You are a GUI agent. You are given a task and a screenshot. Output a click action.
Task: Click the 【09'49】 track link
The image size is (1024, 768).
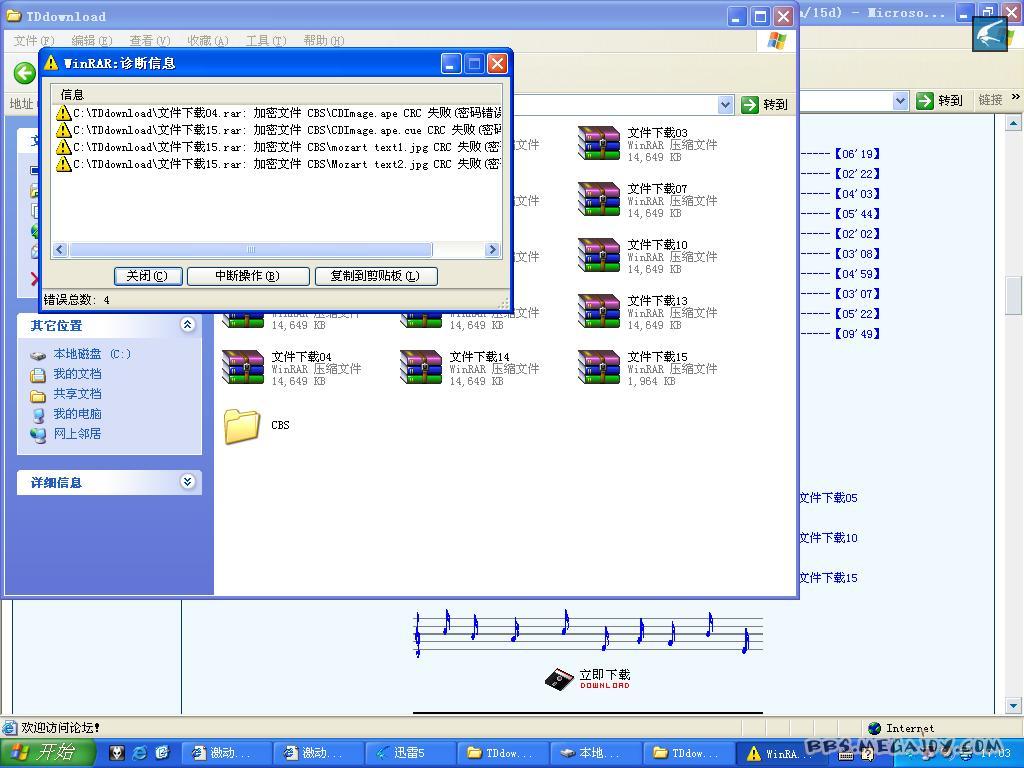(x=857, y=334)
